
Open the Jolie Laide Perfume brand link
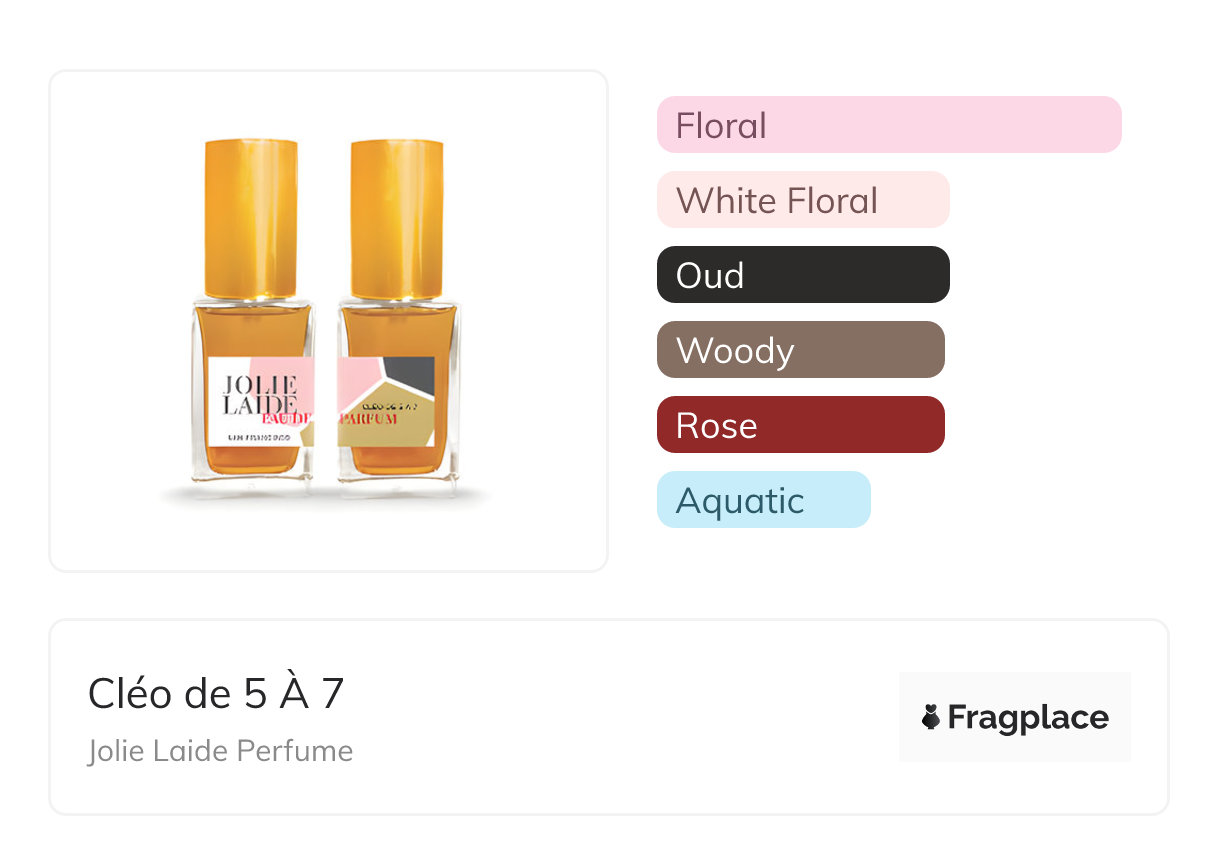tap(220, 751)
